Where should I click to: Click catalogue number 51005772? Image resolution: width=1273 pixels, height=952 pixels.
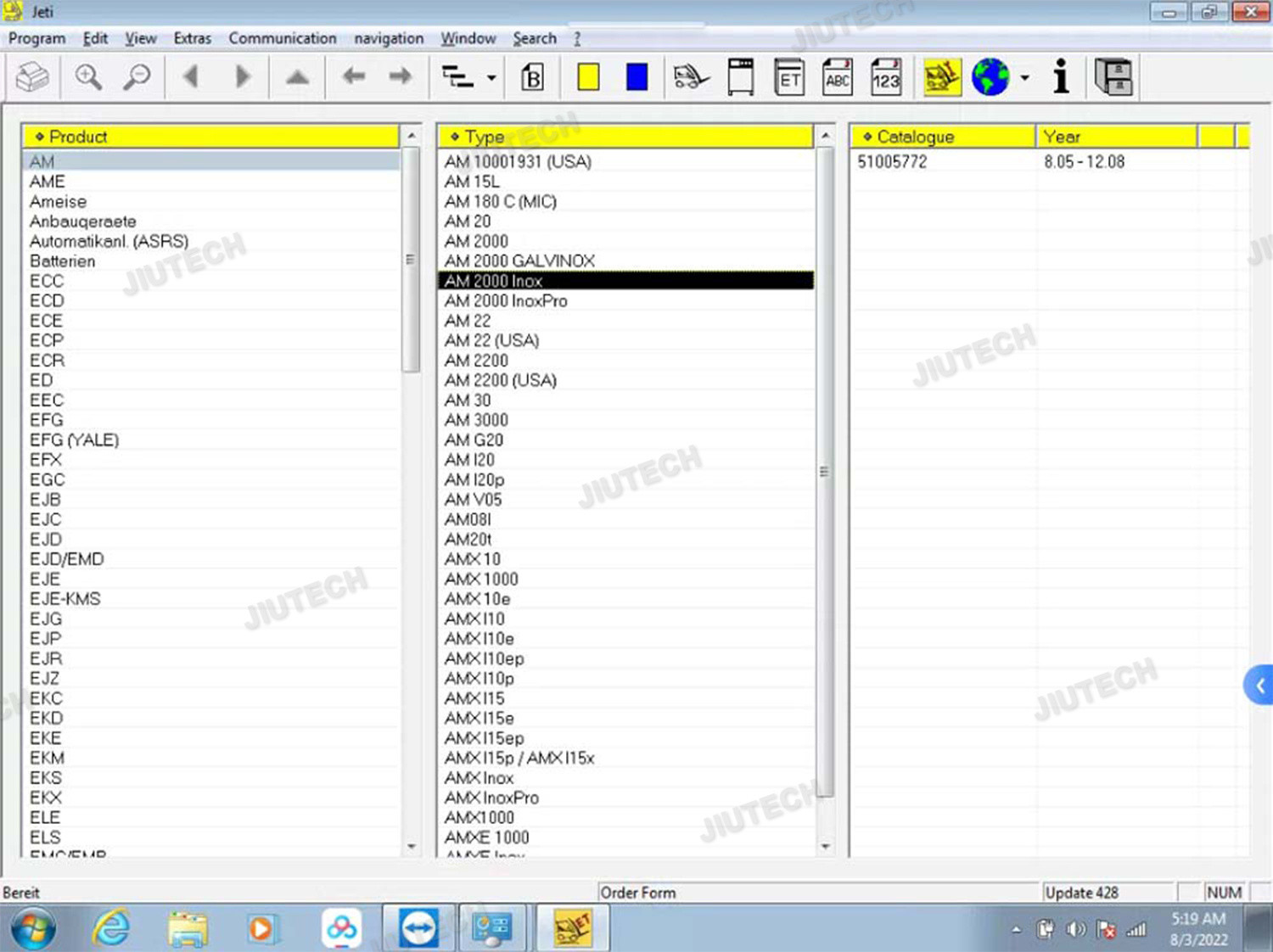click(892, 161)
